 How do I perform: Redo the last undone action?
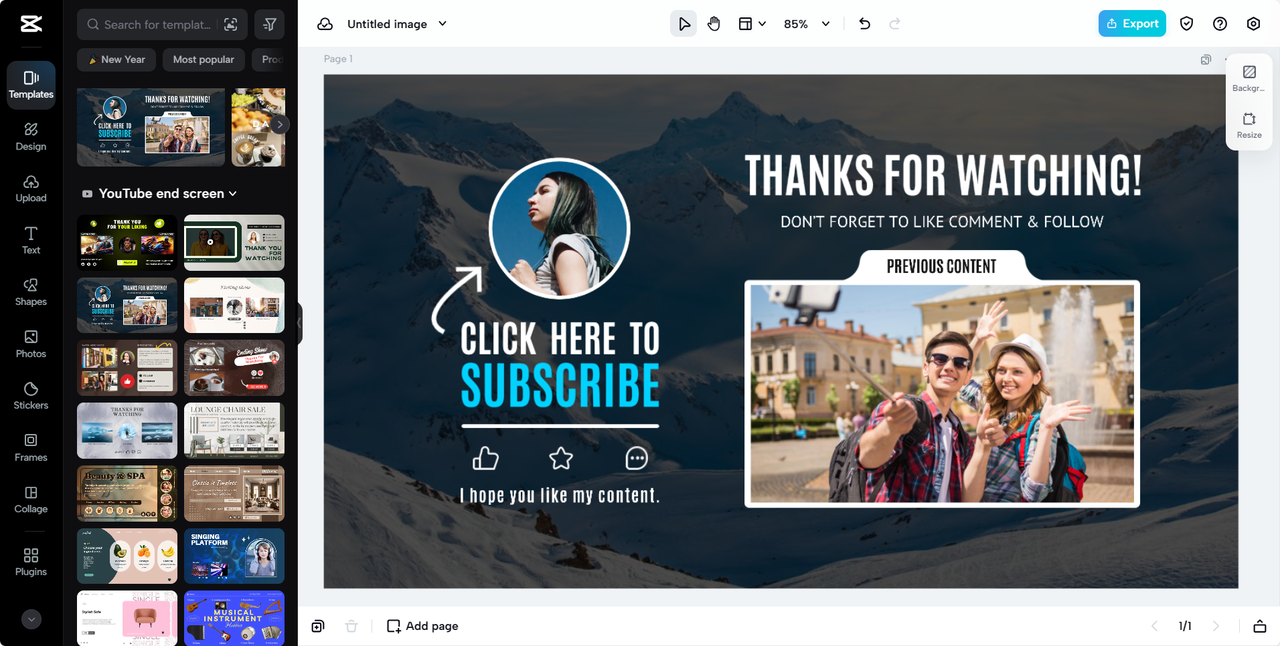[x=895, y=24]
